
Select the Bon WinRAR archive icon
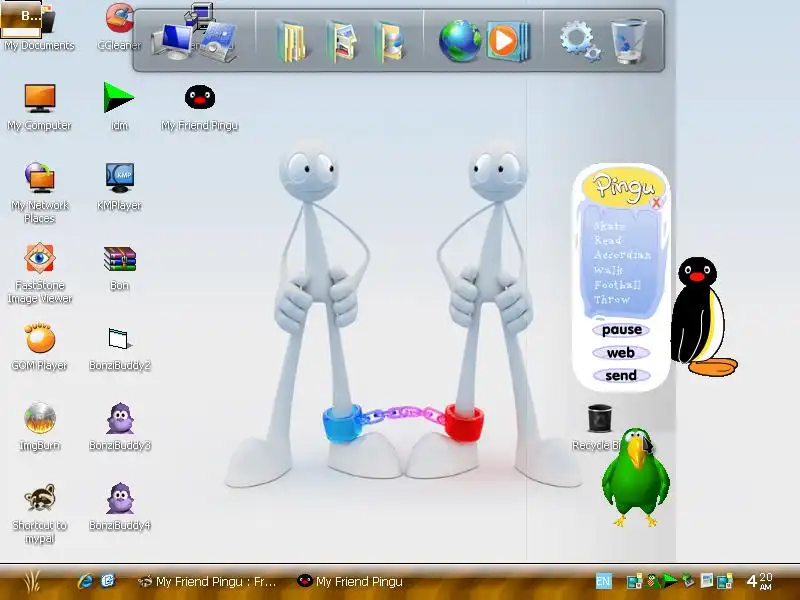coord(119,268)
